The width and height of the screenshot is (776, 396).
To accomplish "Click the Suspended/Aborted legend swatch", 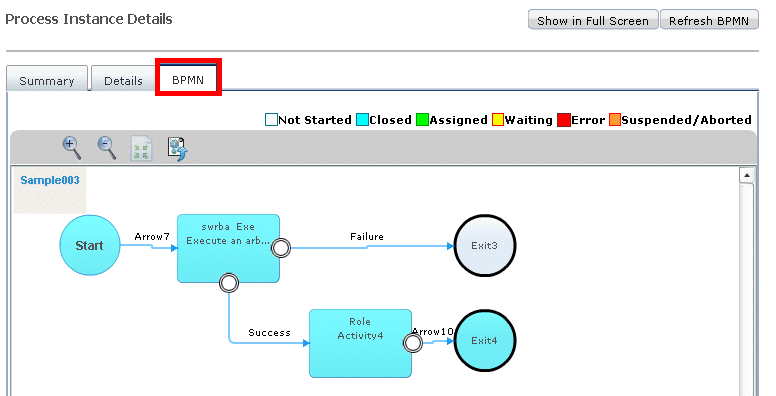I will 615,120.
